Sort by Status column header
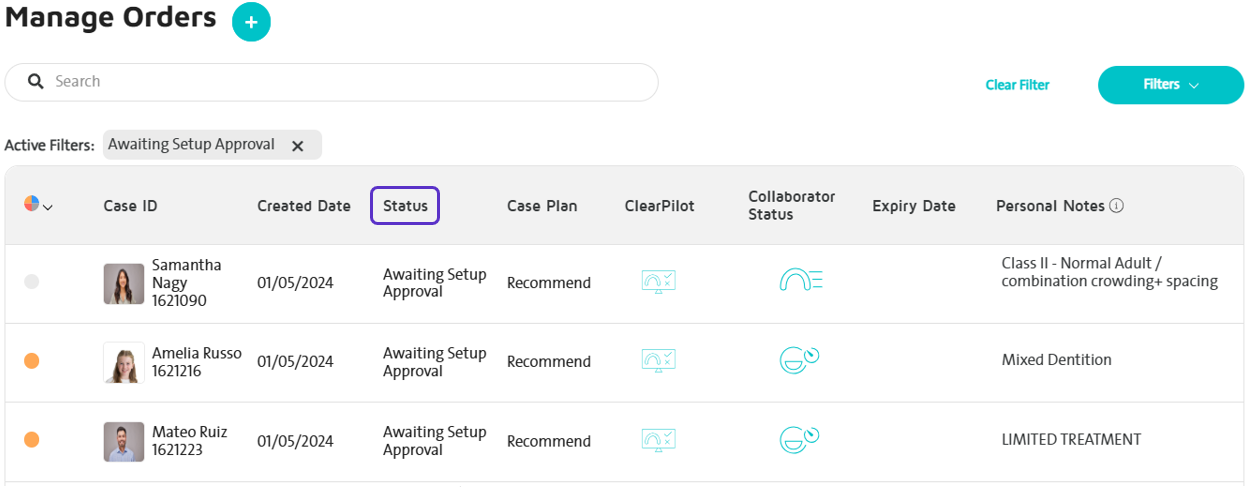The width and height of the screenshot is (1248, 487). [x=405, y=206]
